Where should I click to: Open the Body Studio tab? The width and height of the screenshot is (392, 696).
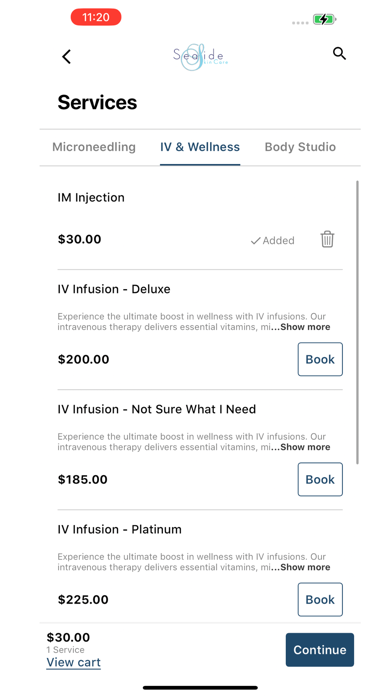click(300, 147)
